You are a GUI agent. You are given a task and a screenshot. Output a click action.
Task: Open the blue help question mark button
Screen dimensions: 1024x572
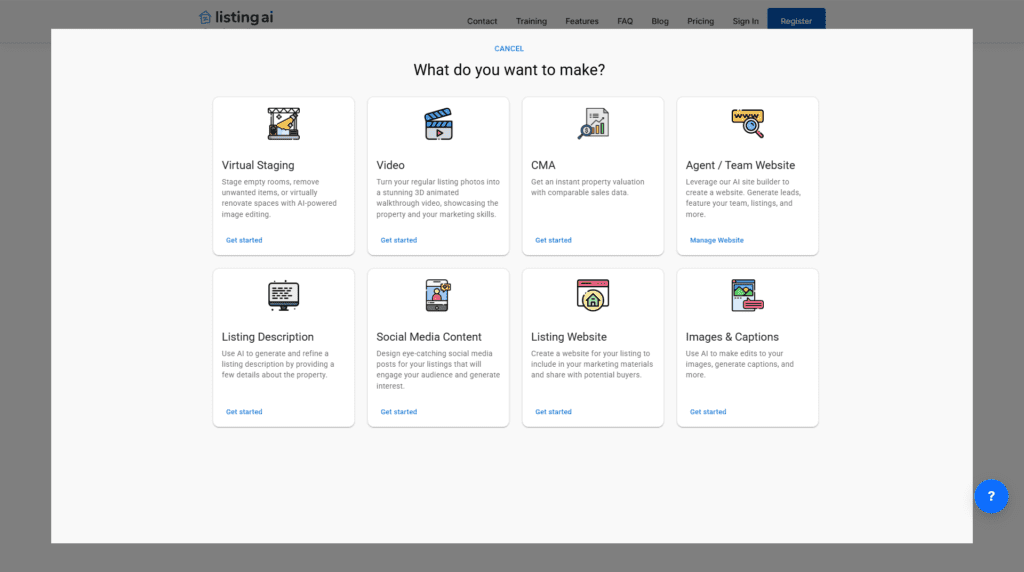tap(991, 496)
